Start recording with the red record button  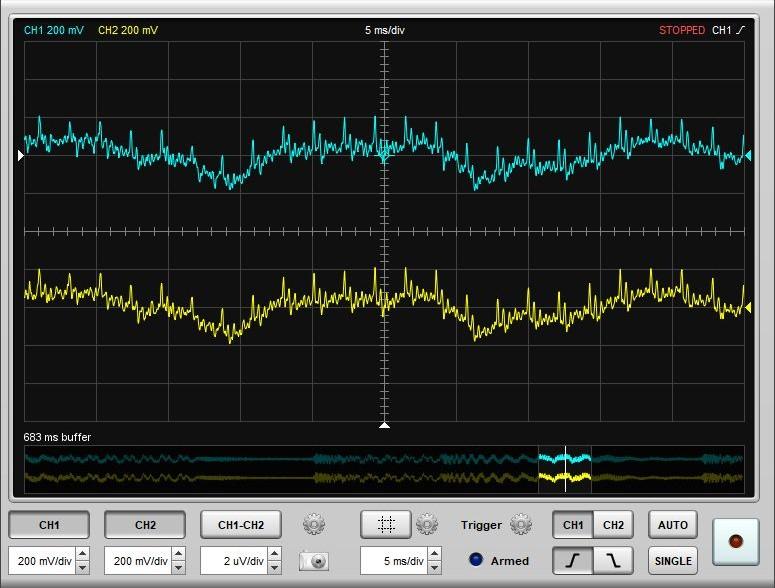pyautogui.click(x=735, y=542)
